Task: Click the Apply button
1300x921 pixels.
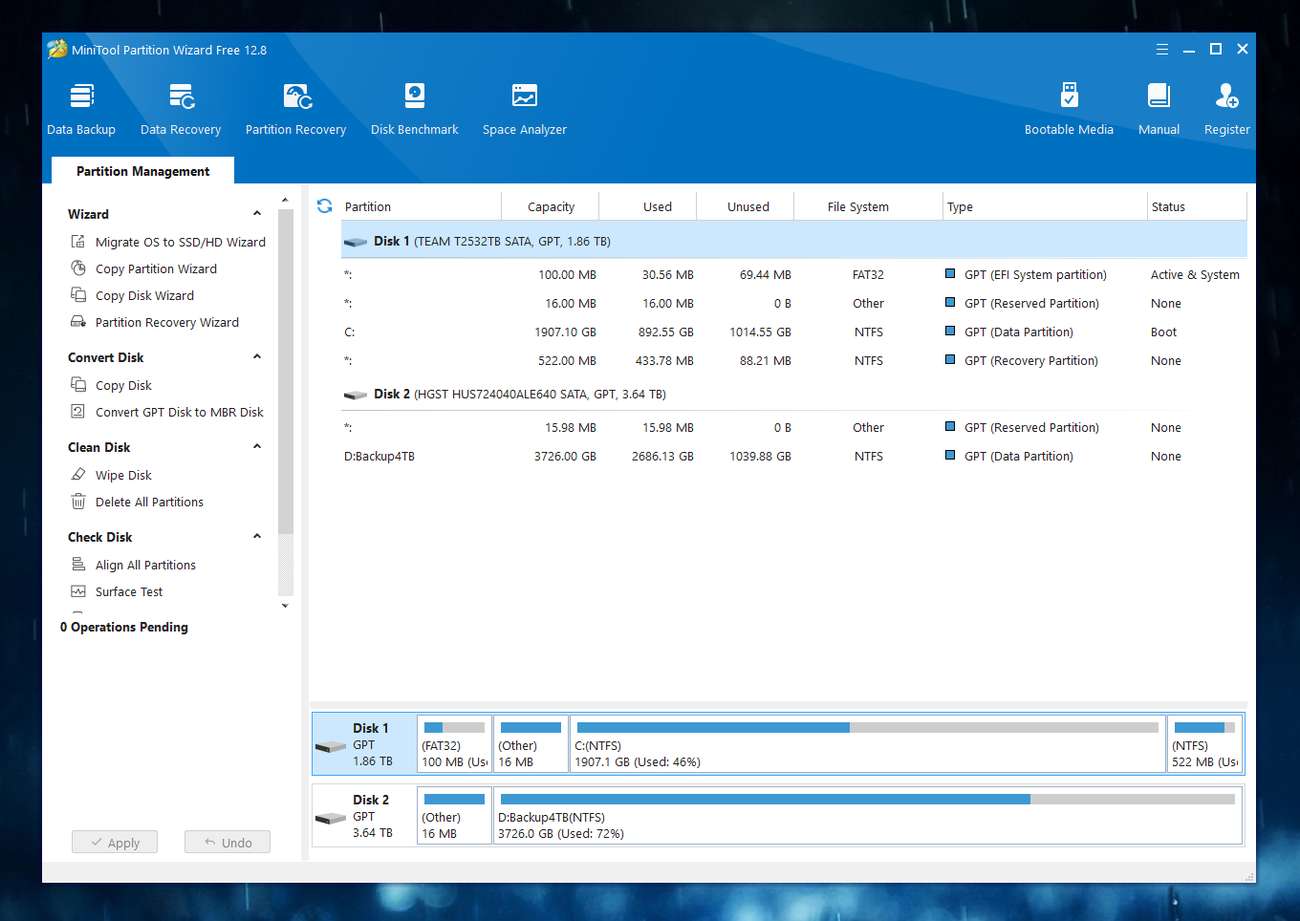Action: [114, 842]
